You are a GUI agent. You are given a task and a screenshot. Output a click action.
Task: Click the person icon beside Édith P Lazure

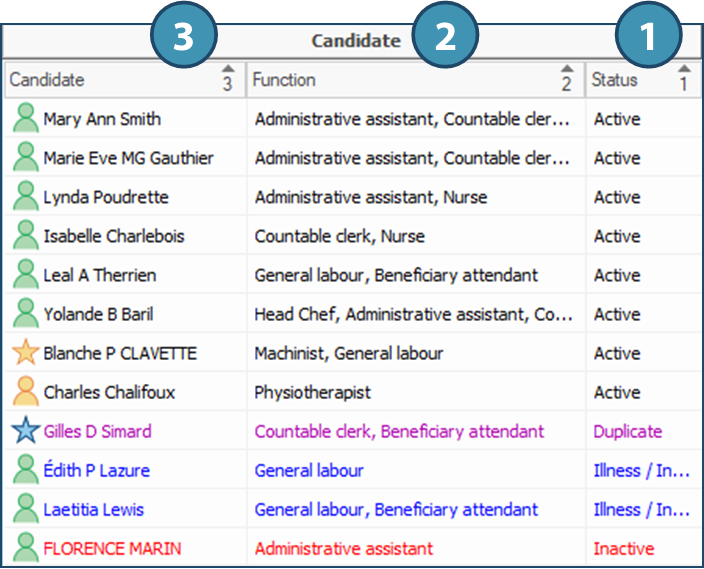coord(25,470)
